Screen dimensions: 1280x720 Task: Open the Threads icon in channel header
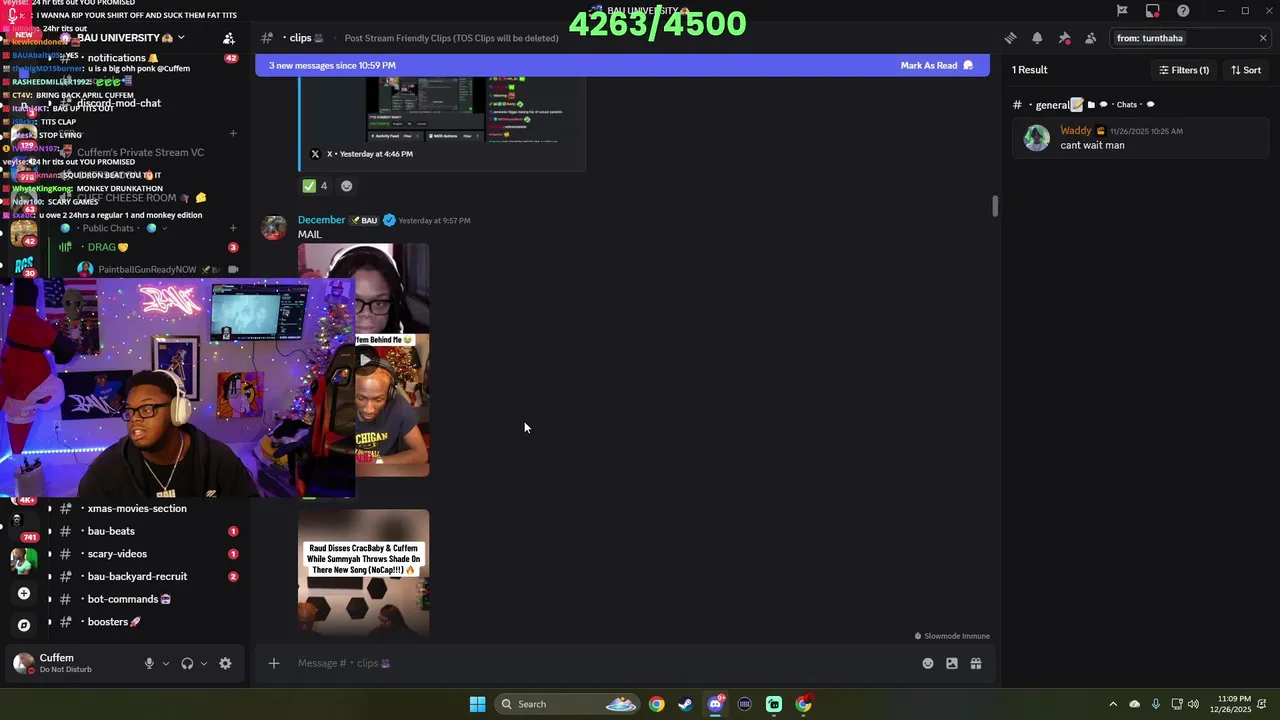[1010, 38]
